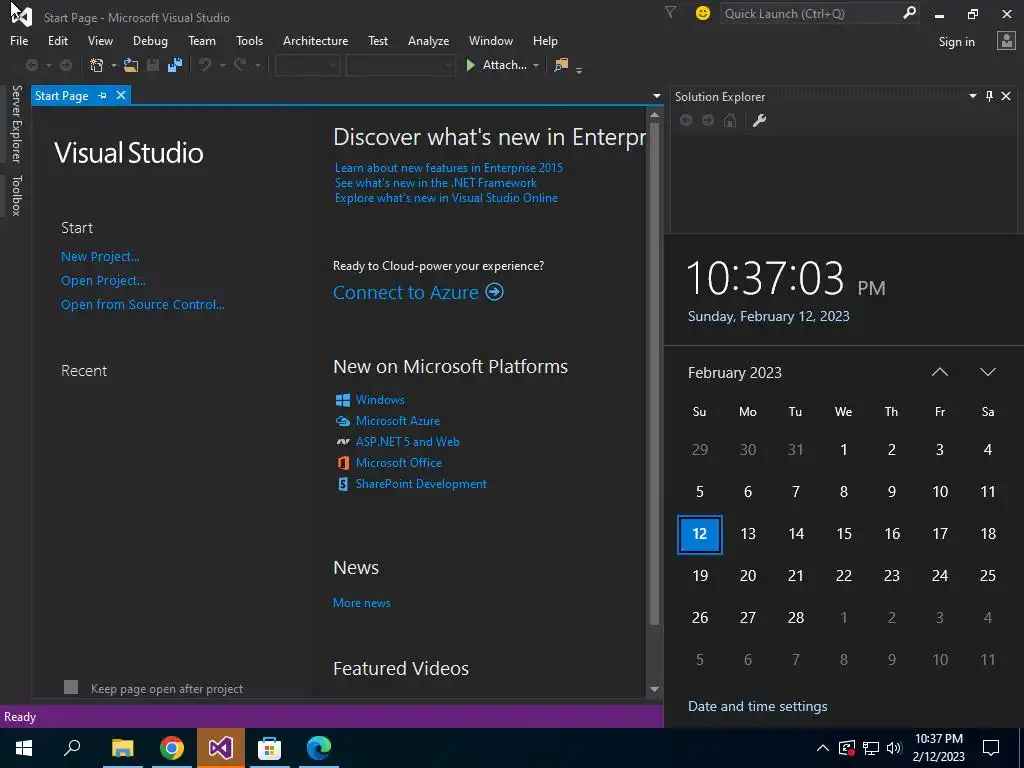Viewport: 1024px width, 768px height.
Task: Select February 14 in the calendar
Action: [795, 534]
